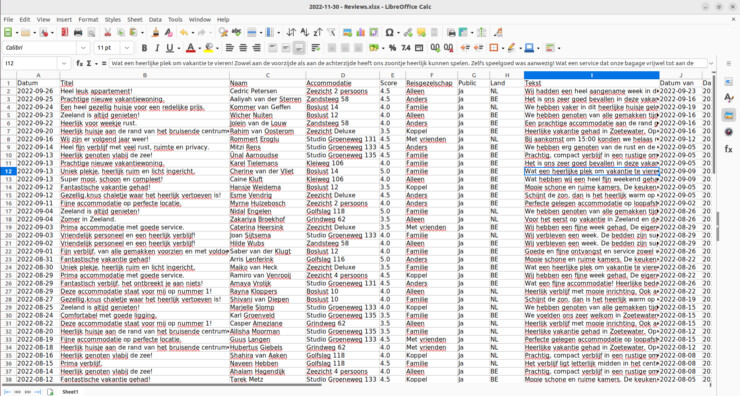Click the Add Decimal Place icon
This screenshot has height=396, width=740.
[435, 48]
